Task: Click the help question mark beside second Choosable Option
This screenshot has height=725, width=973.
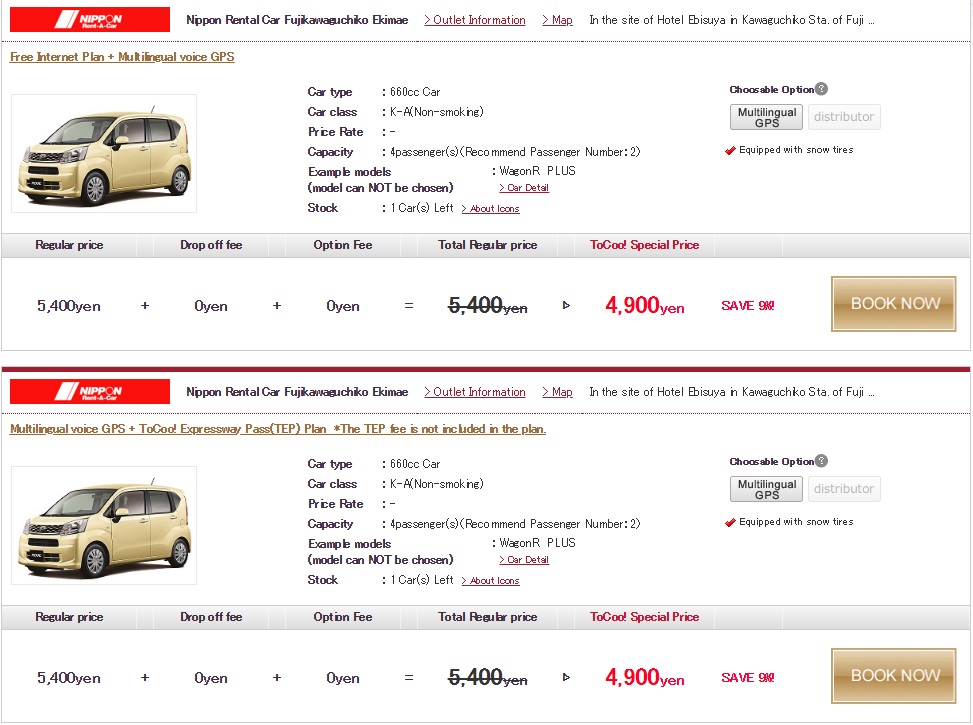Action: coord(822,461)
